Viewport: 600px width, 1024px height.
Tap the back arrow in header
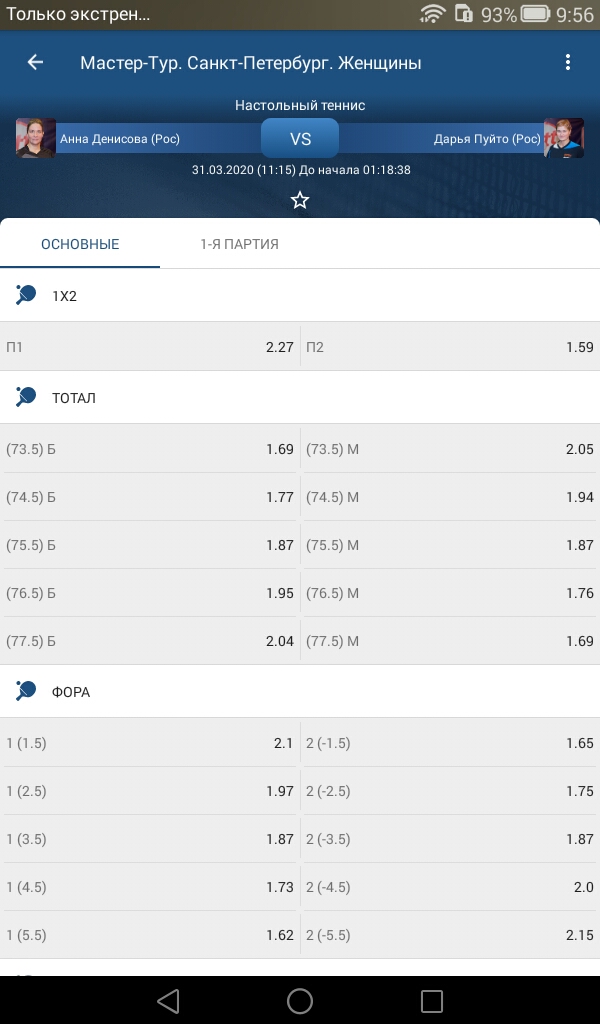point(35,62)
